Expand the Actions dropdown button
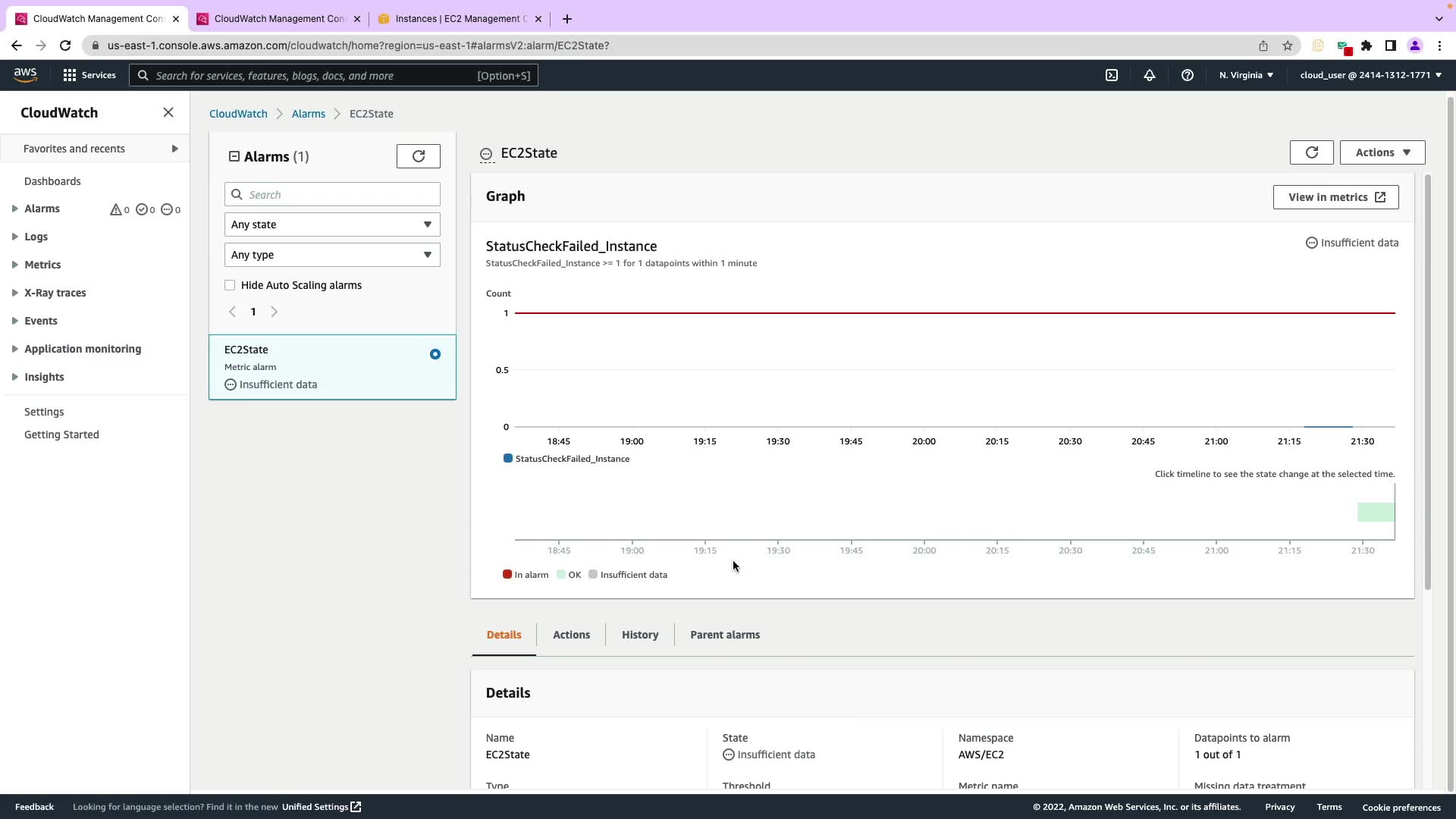Image resolution: width=1456 pixels, height=819 pixels. [1382, 152]
